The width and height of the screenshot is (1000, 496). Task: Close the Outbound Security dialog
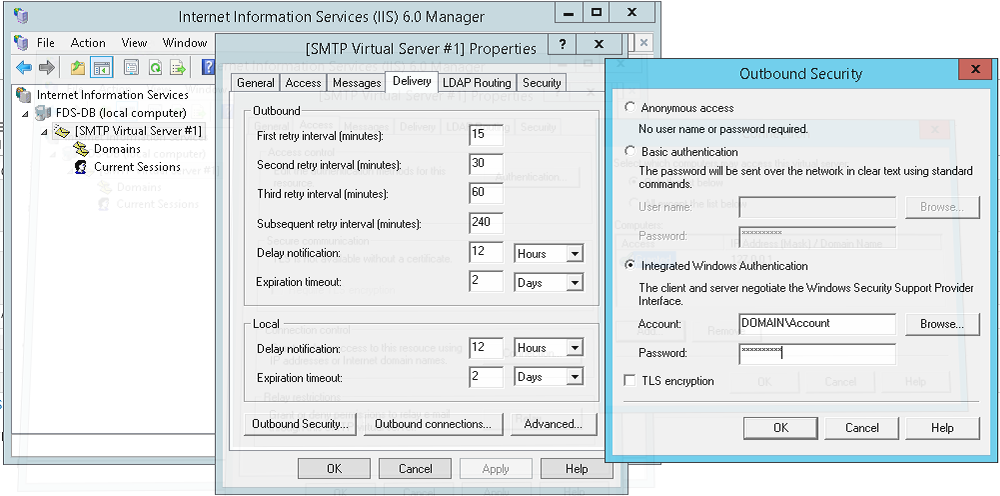[x=974, y=69]
